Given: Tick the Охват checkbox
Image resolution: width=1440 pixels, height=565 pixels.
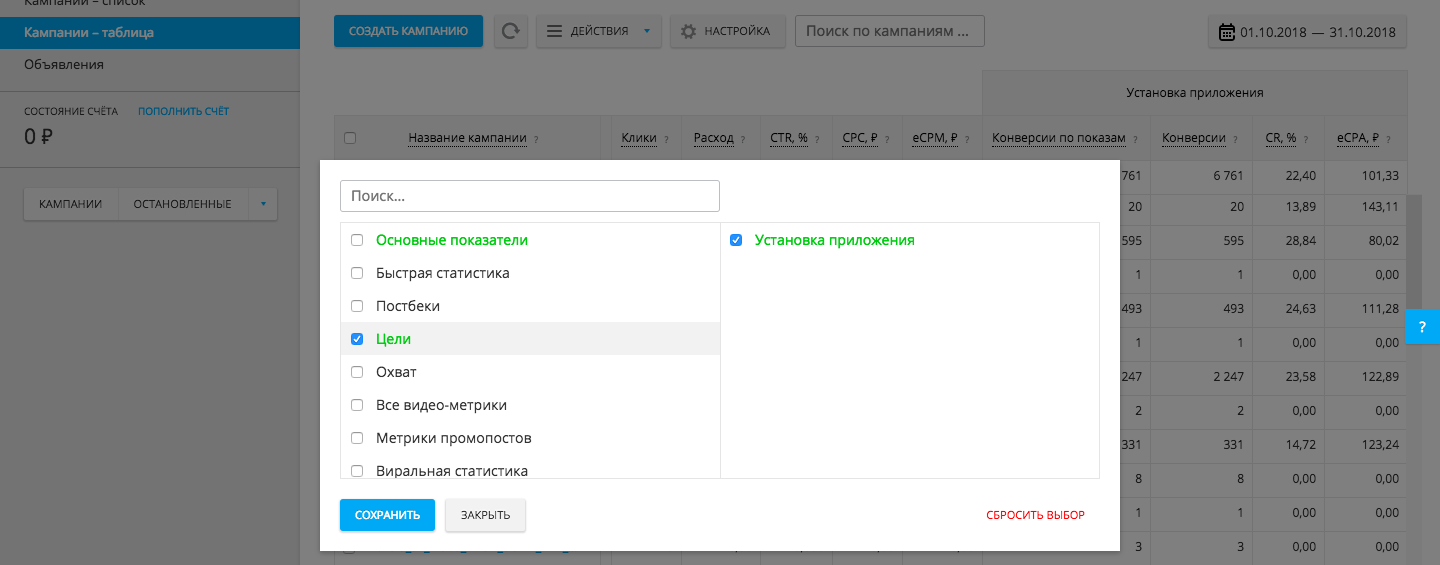Looking at the screenshot, I should click(x=357, y=372).
